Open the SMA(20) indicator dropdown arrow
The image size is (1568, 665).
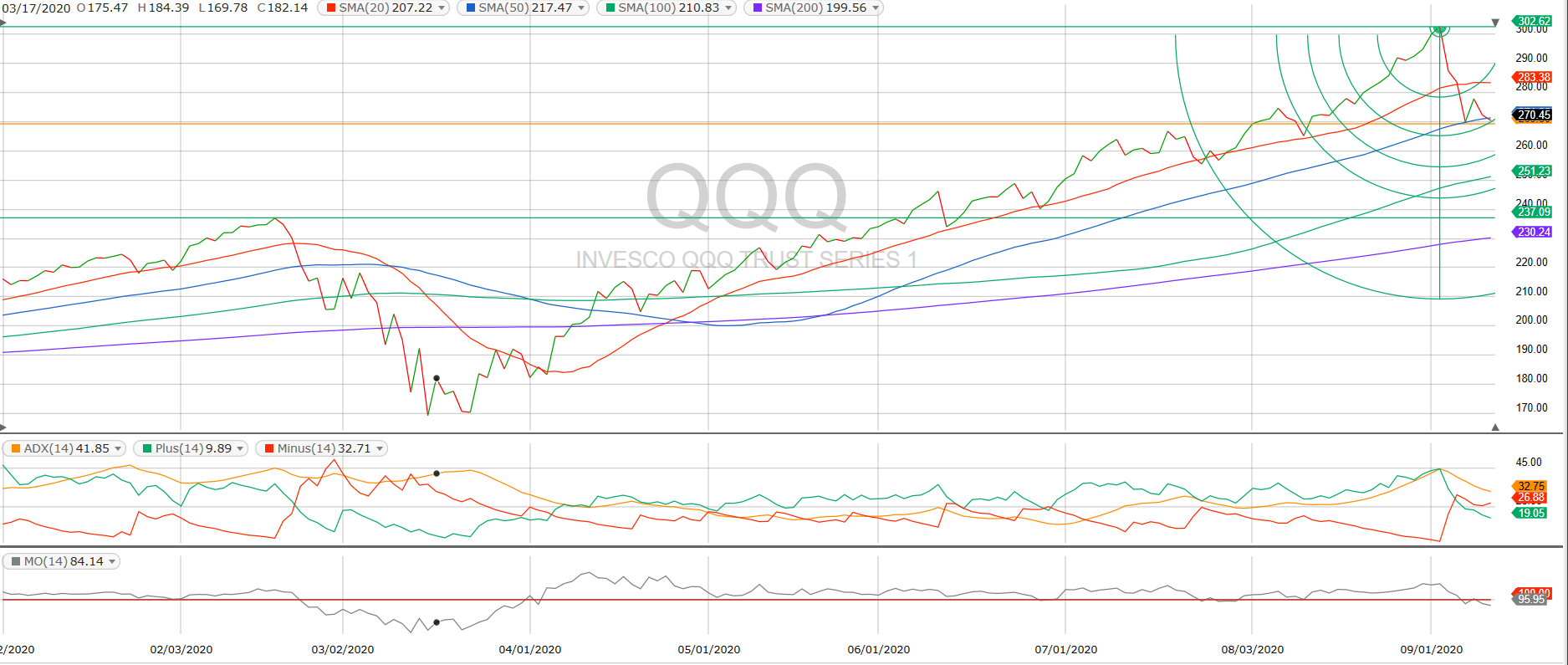[x=442, y=8]
